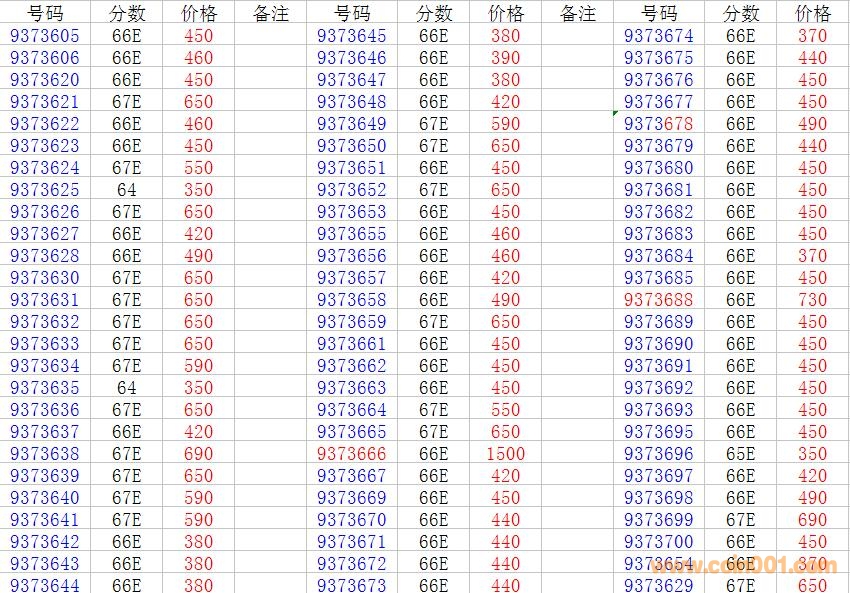
Task: Click the cell with number 9373674
Action: [x=658, y=36]
